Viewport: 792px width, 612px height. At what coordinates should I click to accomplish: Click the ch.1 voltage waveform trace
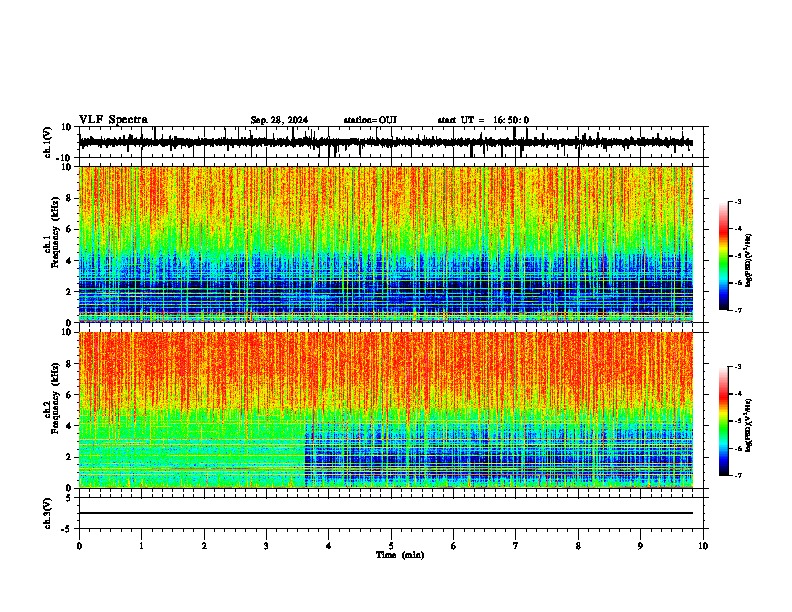point(386,142)
